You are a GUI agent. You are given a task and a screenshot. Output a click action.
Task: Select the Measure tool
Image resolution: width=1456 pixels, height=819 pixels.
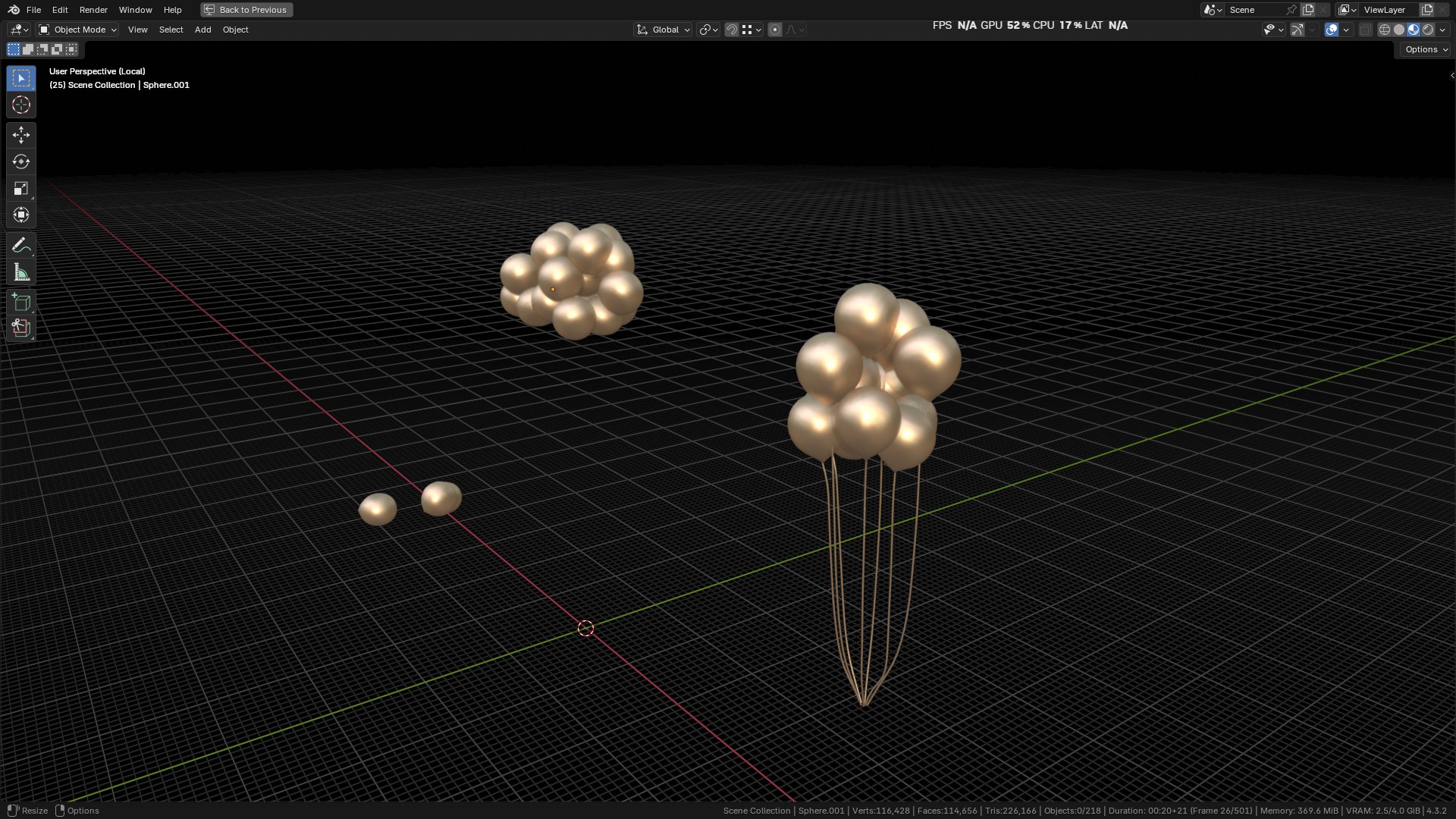click(21, 272)
